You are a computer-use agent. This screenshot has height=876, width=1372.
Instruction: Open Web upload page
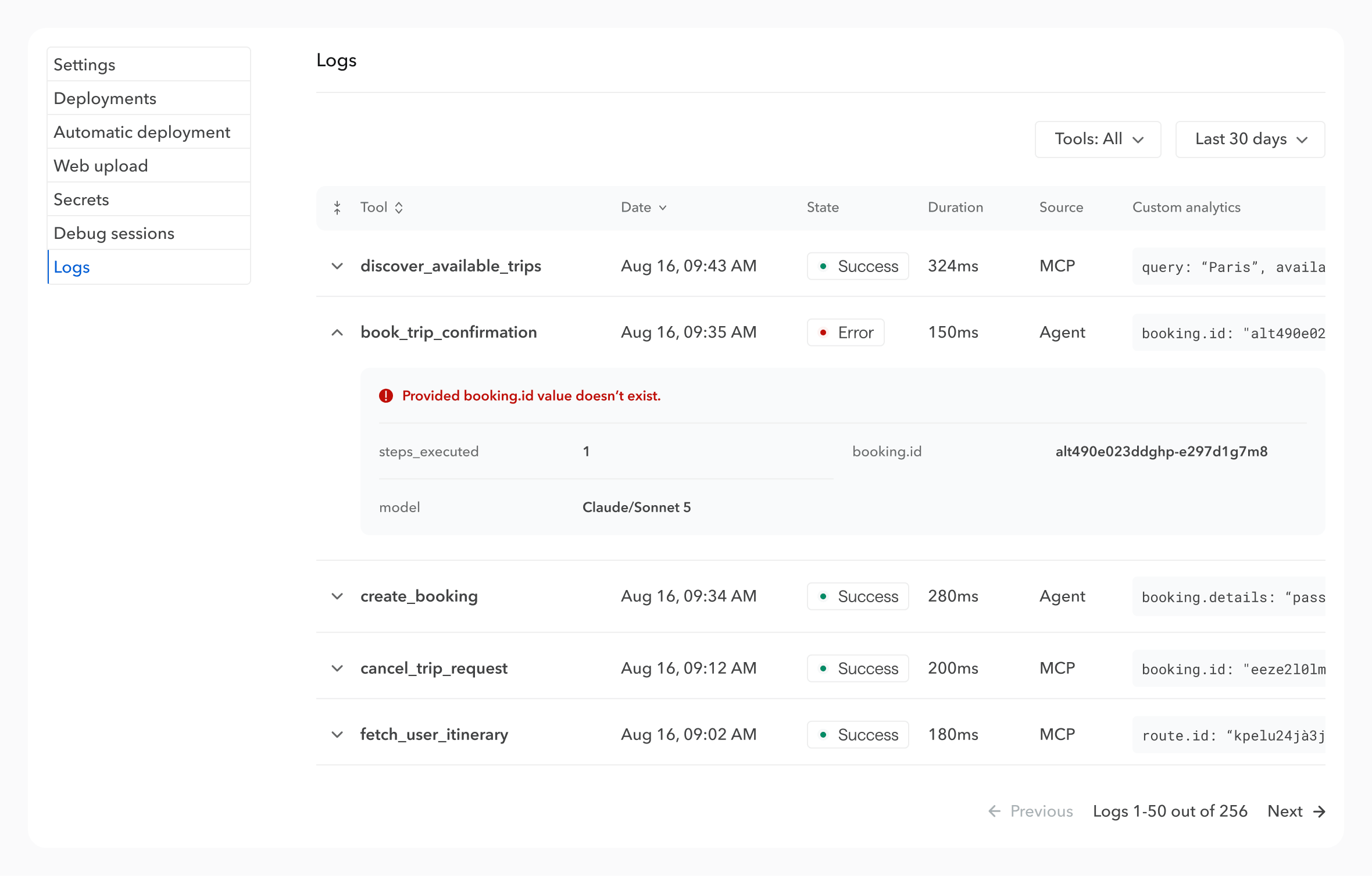pyautogui.click(x=149, y=166)
